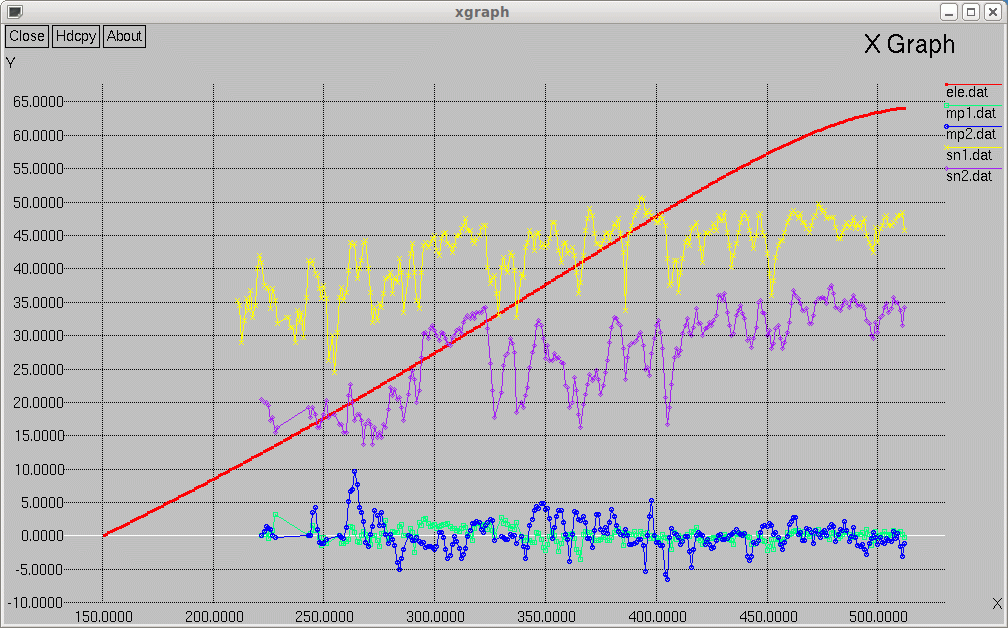The width and height of the screenshot is (1008, 628).
Task: Click the Close button in xgraph
Action: pos(27,36)
